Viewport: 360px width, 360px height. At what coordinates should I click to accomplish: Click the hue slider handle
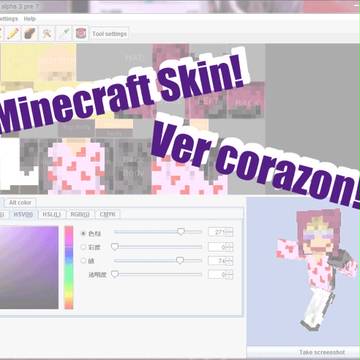[181, 232]
